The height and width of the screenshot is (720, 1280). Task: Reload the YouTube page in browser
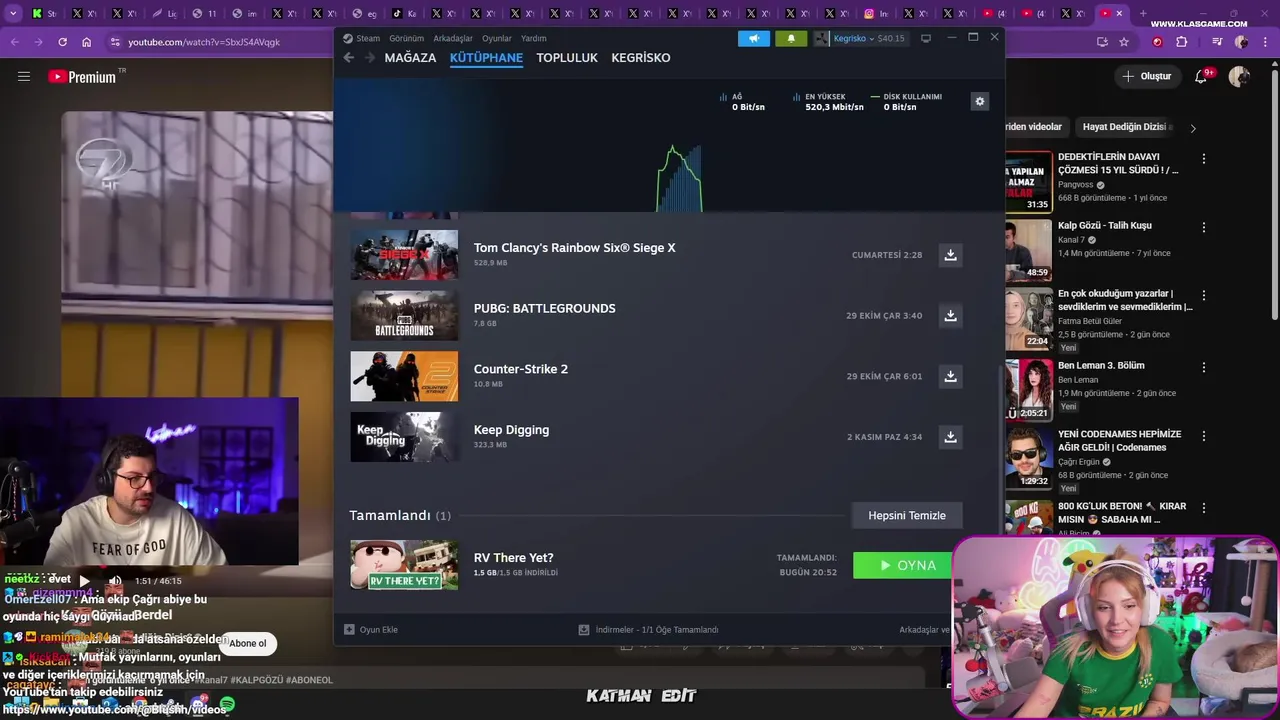[x=62, y=42]
